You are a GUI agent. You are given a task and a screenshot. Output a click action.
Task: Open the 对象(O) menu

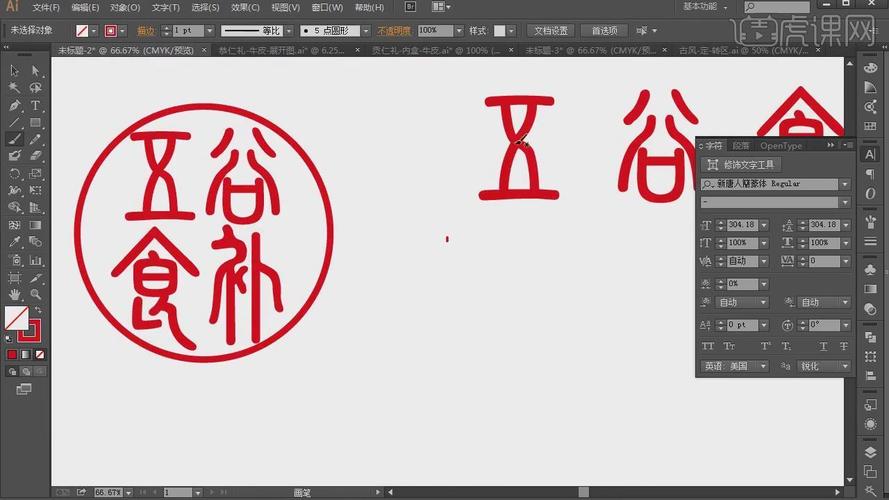click(x=125, y=7)
